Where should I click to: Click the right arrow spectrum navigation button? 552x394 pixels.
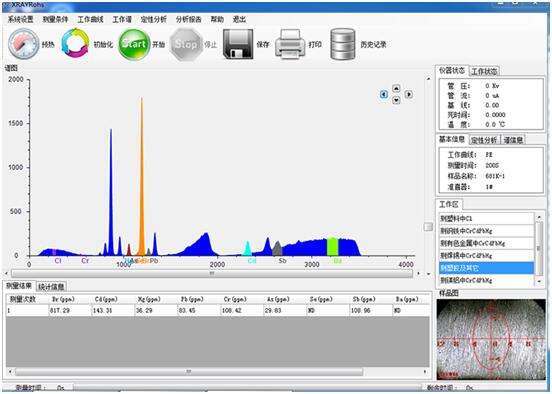click(x=409, y=94)
